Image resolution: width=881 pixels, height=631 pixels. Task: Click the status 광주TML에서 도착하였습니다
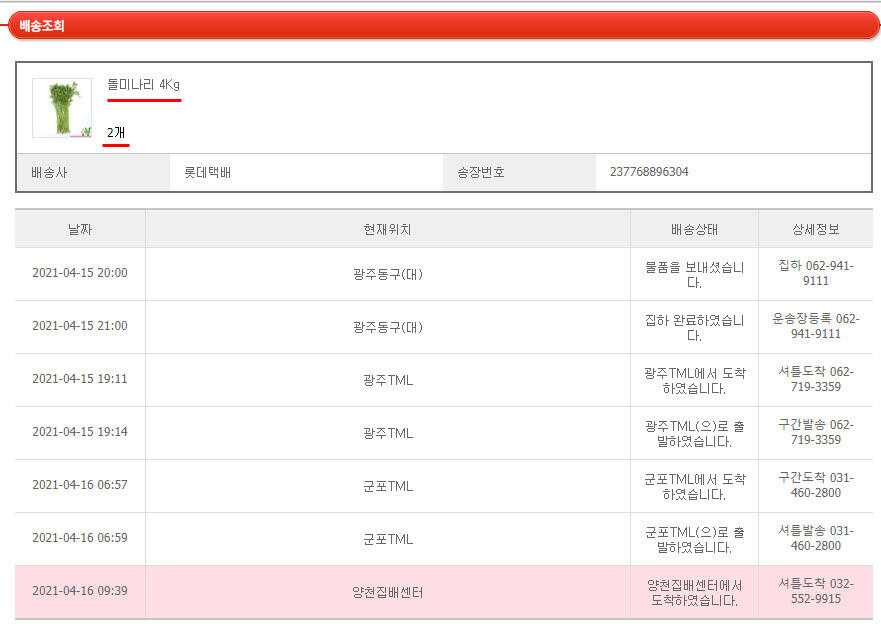point(694,380)
